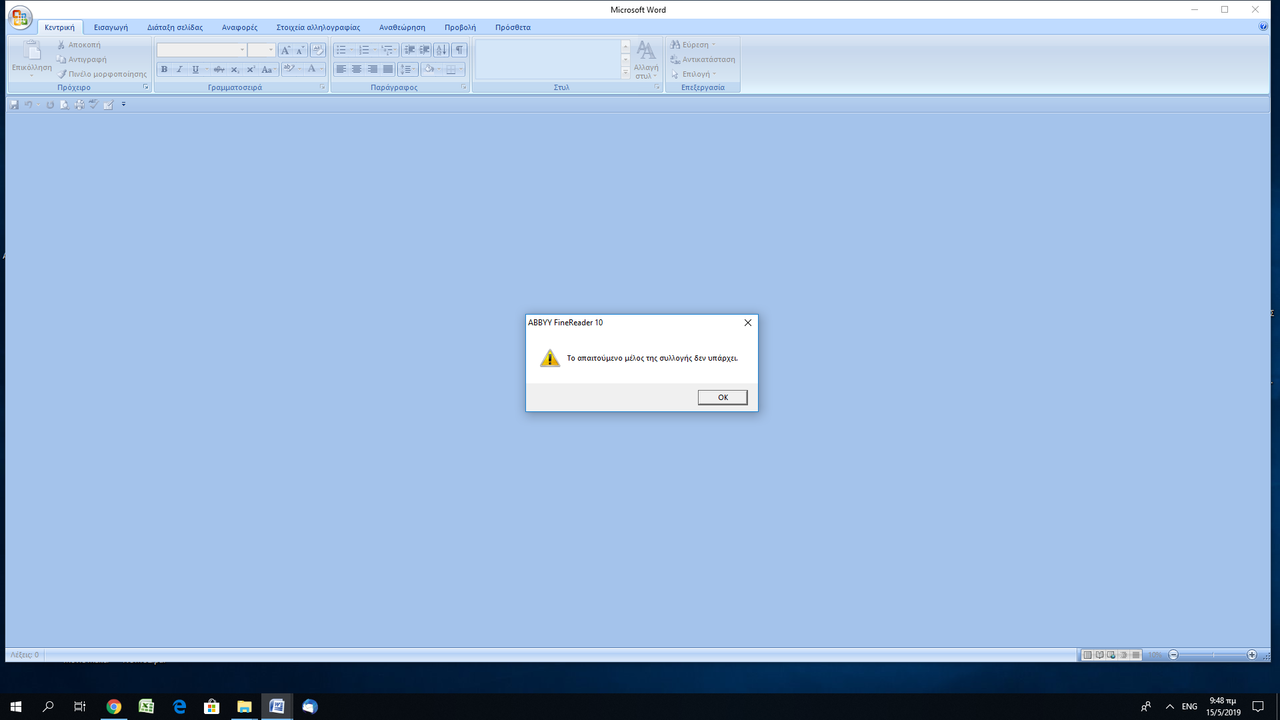The height and width of the screenshot is (720, 1280).
Task: Click Πινέλο μορφοποίησης format painter
Action: point(102,74)
